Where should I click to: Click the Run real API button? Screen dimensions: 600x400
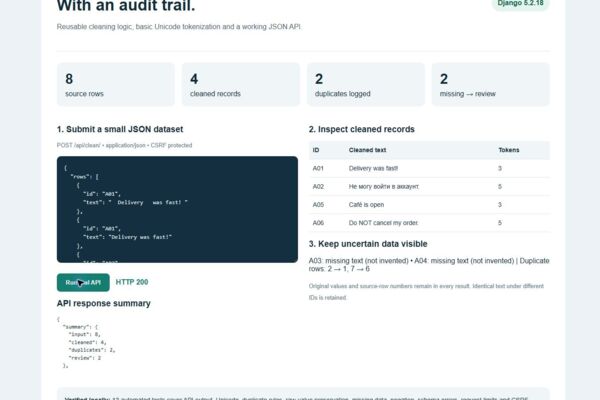click(83, 282)
